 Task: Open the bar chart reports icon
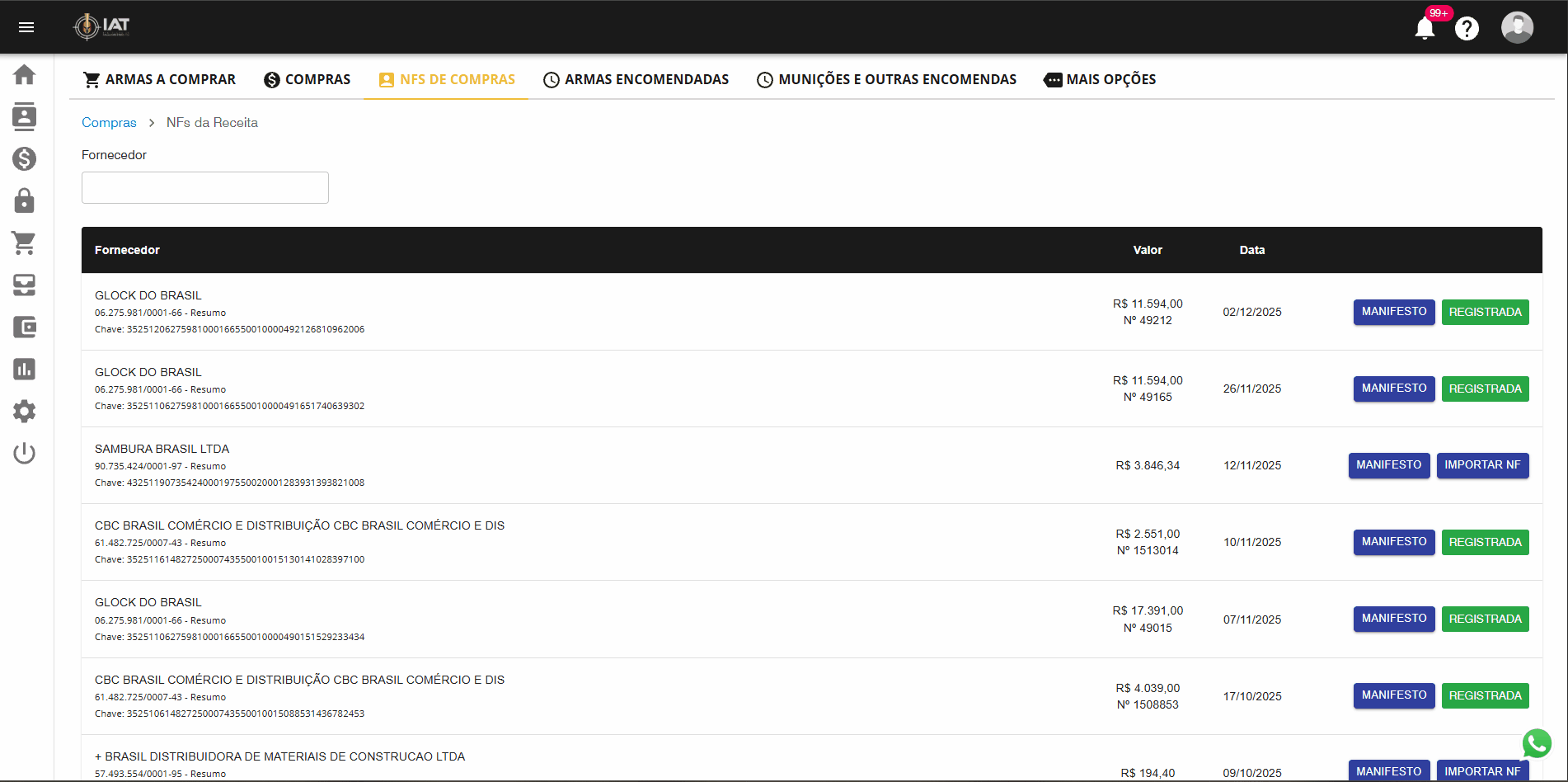point(25,369)
